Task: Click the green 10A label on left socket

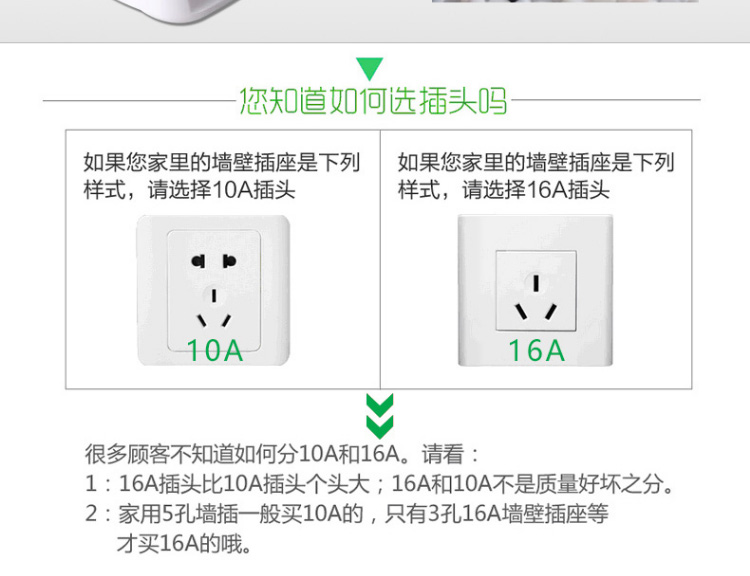Action: pos(215,350)
